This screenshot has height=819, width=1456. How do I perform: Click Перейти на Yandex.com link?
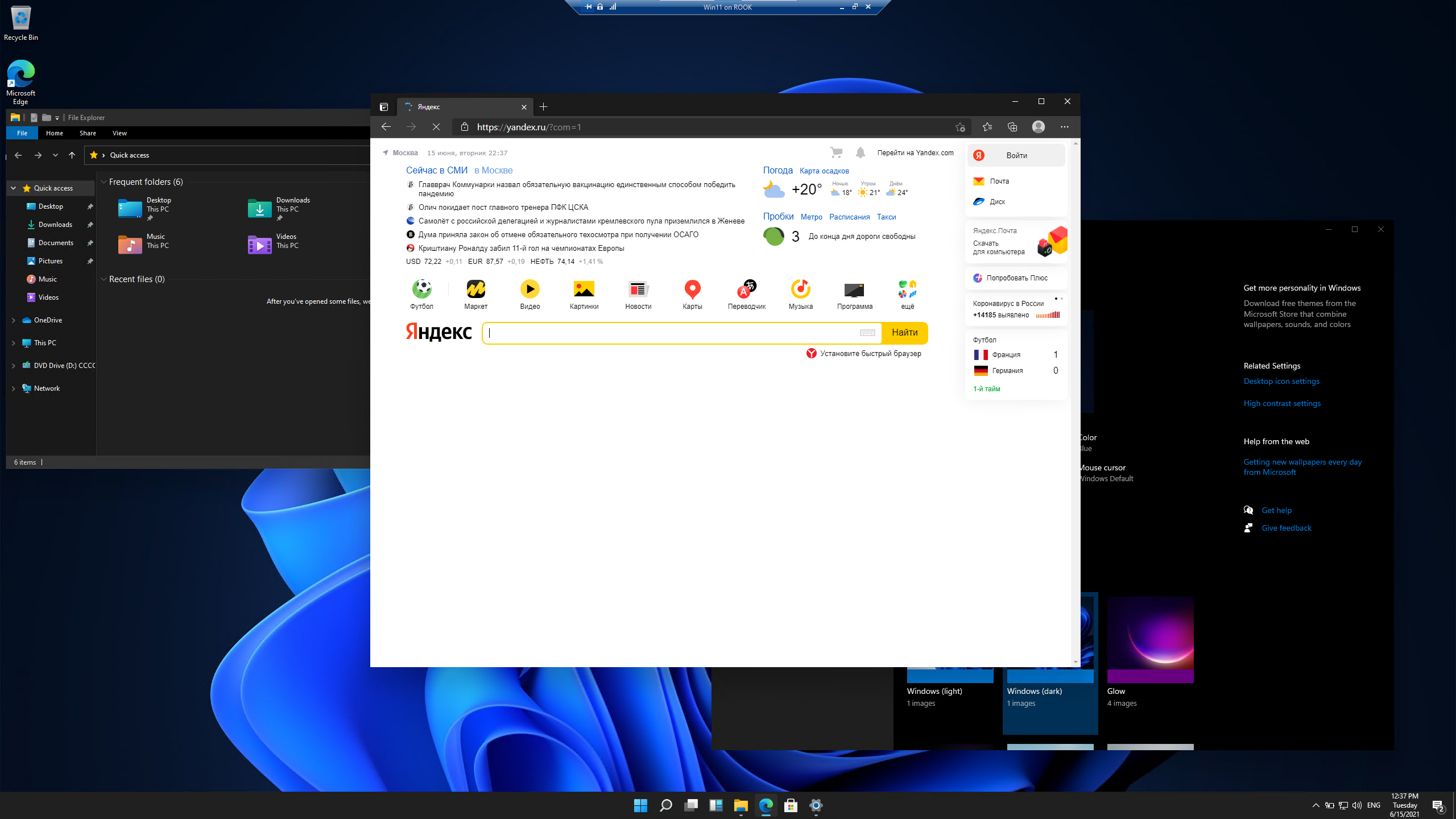915,152
